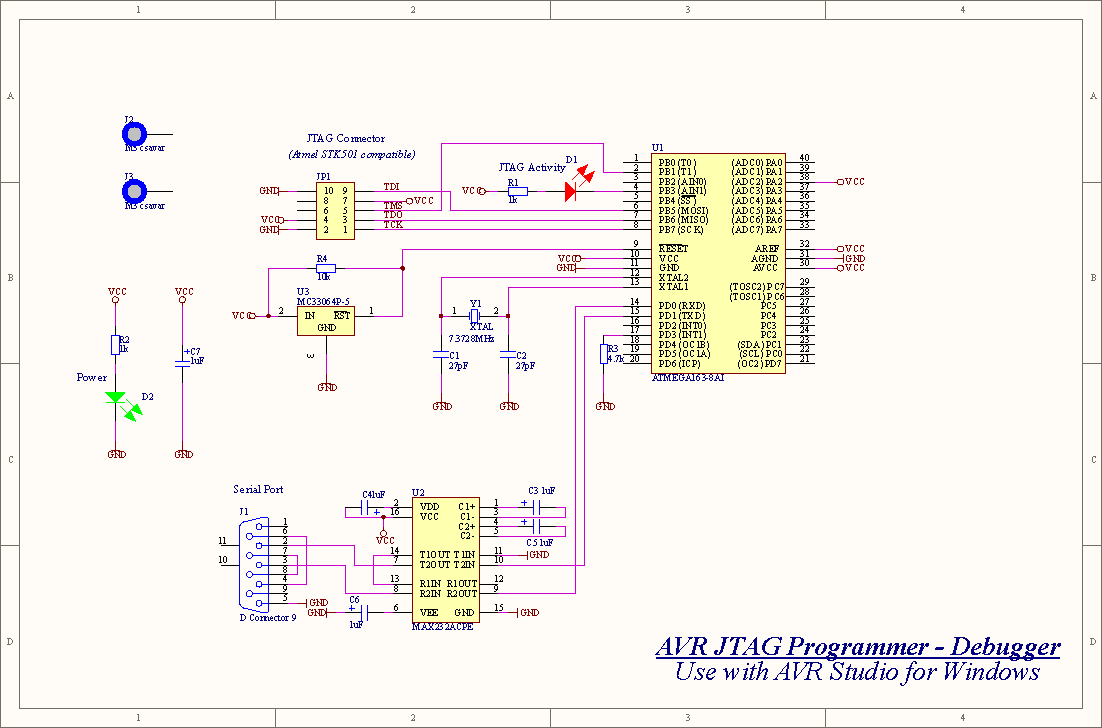Select the J1 D Connector 9 symbol

254,563
